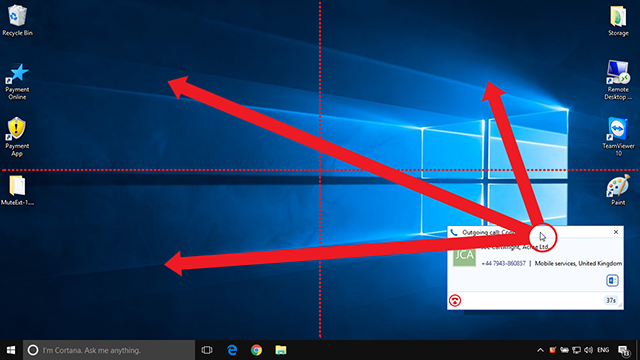Expand the hidden system tray icons
640x360 pixels.
pos(540,350)
